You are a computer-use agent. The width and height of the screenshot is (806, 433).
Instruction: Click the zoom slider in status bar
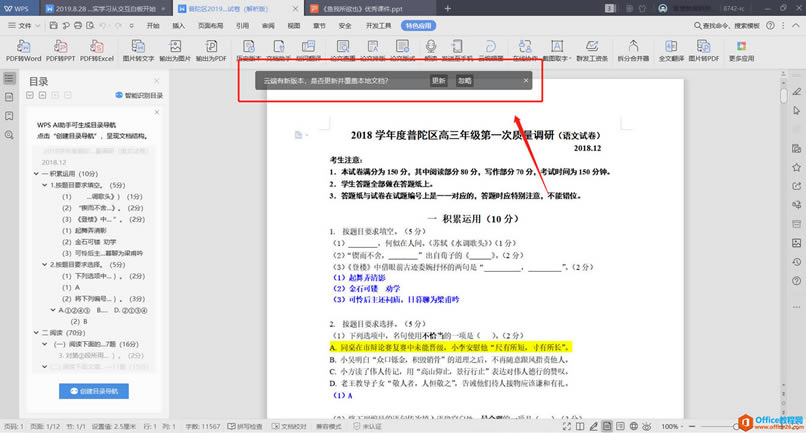(x=720, y=426)
